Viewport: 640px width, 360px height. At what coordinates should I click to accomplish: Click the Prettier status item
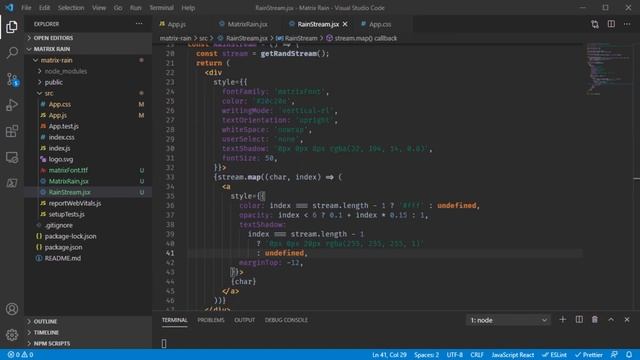click(589, 355)
